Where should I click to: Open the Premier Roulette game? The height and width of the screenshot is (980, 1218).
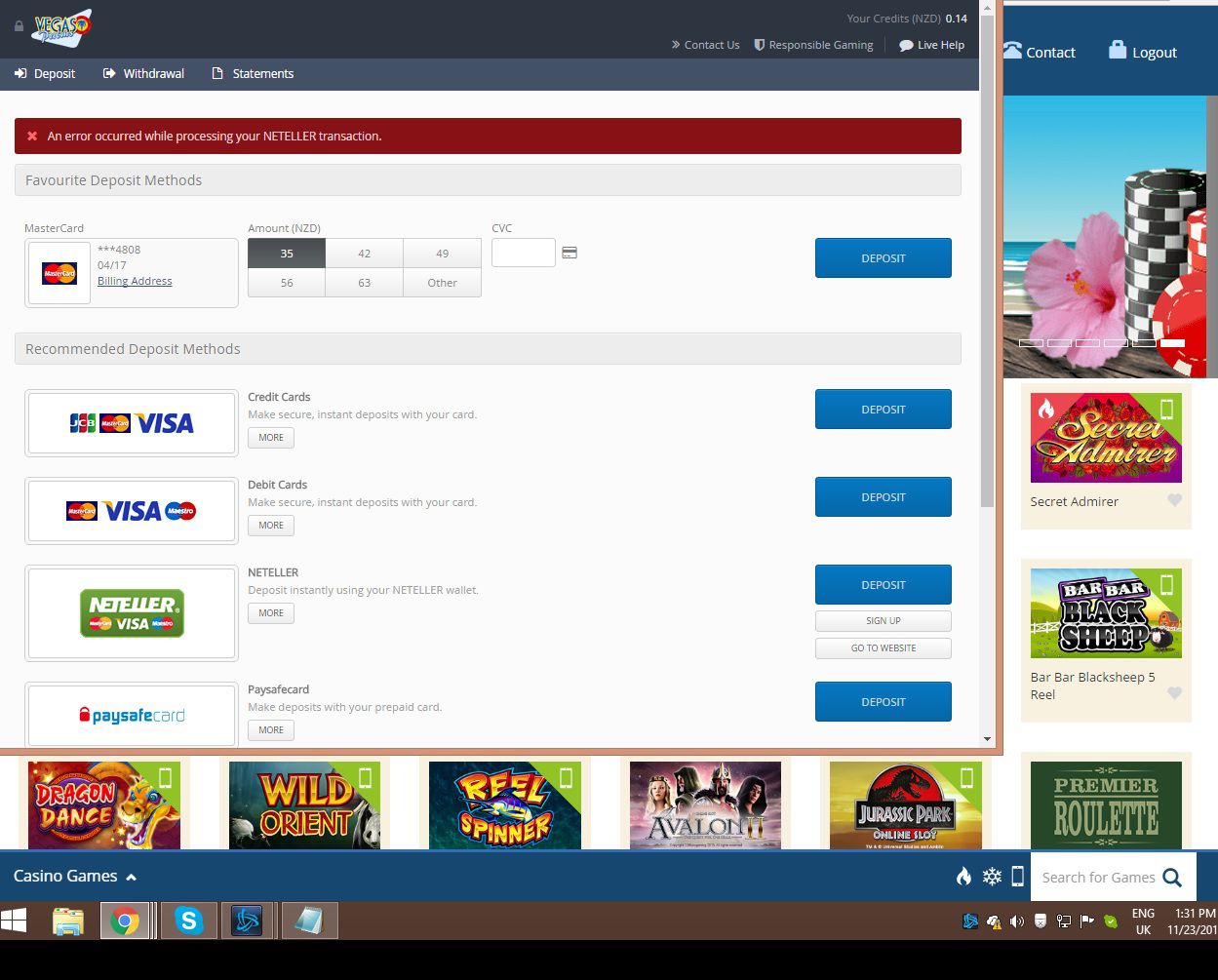1106,805
